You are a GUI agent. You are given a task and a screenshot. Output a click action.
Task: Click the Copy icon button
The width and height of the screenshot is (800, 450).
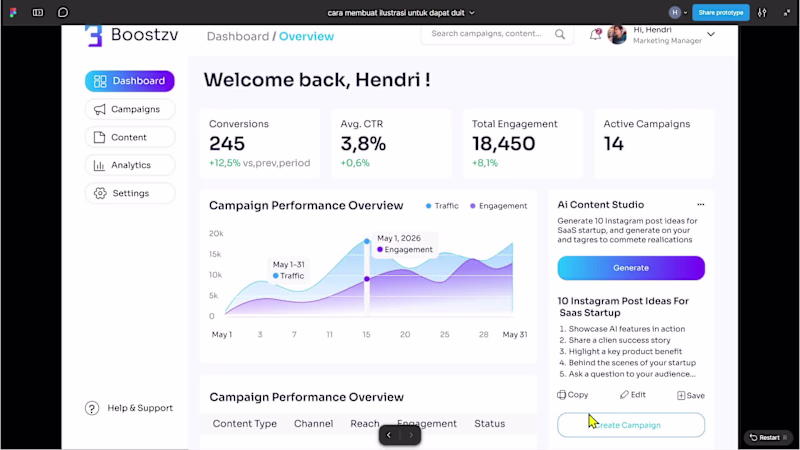coord(572,395)
